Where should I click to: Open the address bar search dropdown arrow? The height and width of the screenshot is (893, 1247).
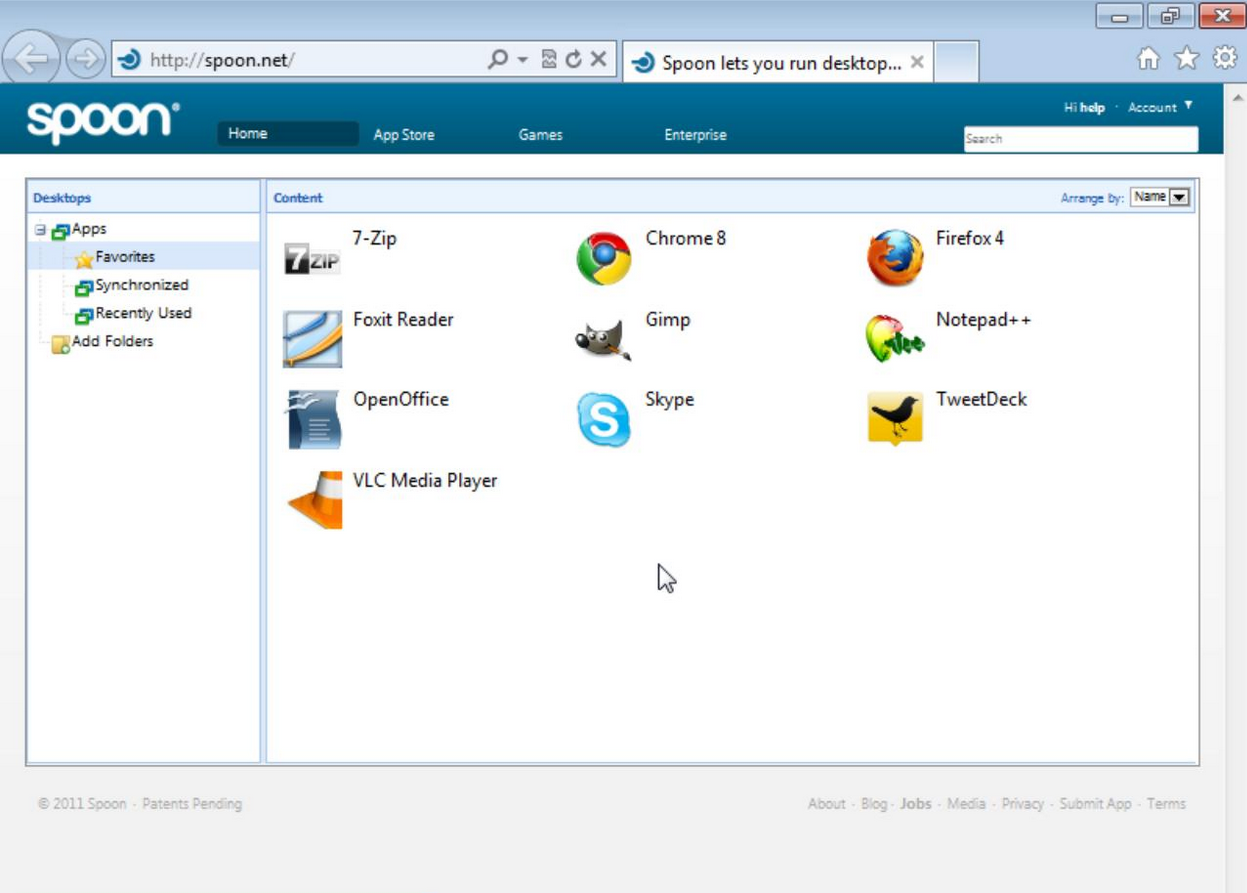(x=523, y=60)
